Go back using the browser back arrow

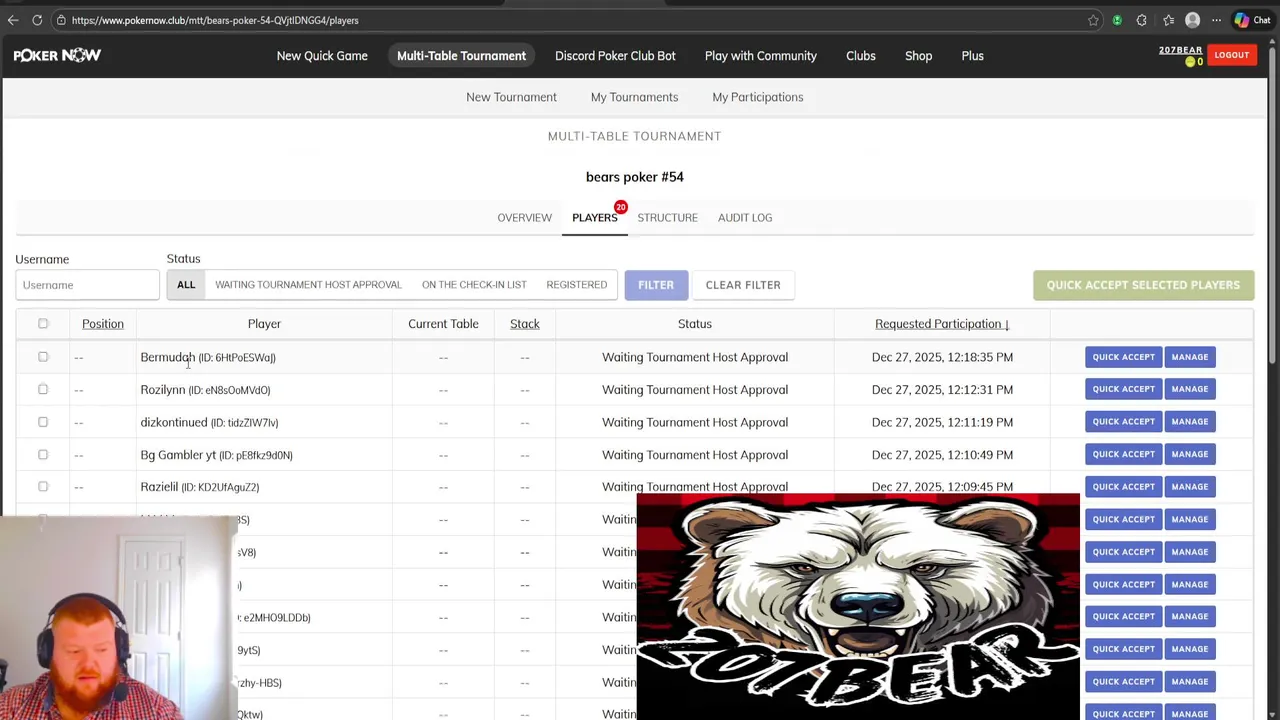tap(13, 20)
